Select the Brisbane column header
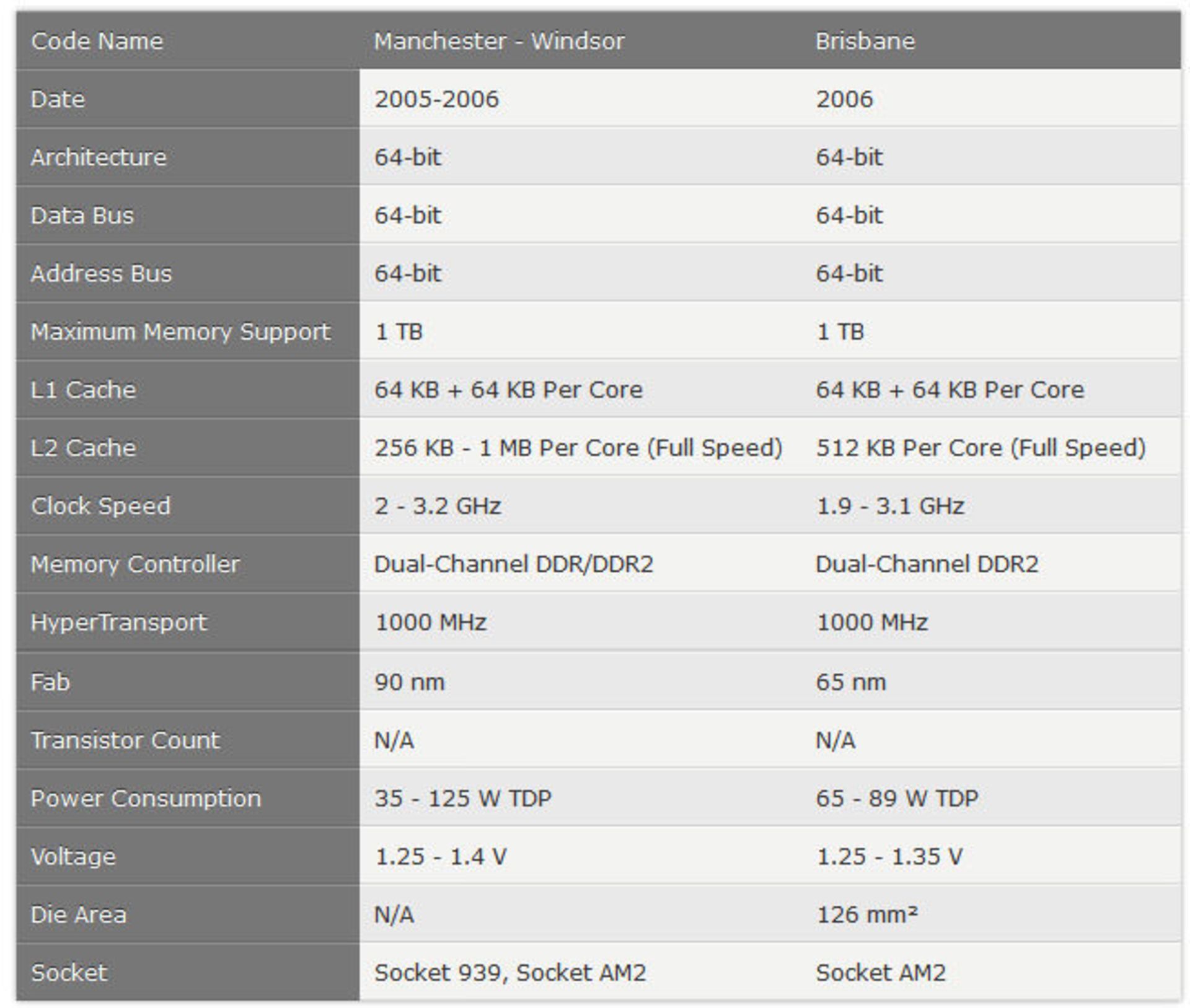 point(865,42)
